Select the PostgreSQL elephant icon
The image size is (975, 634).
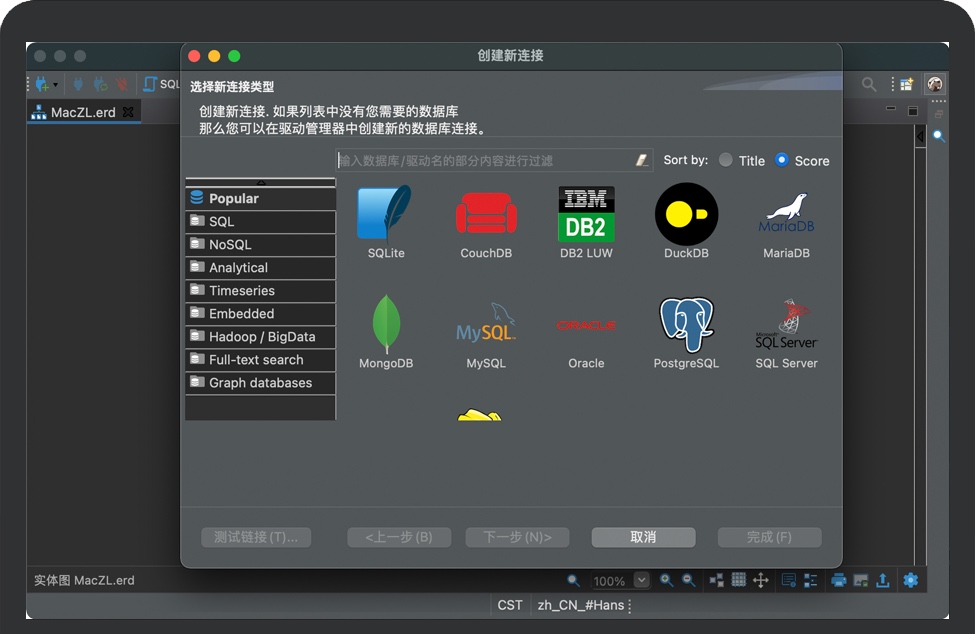click(686, 324)
